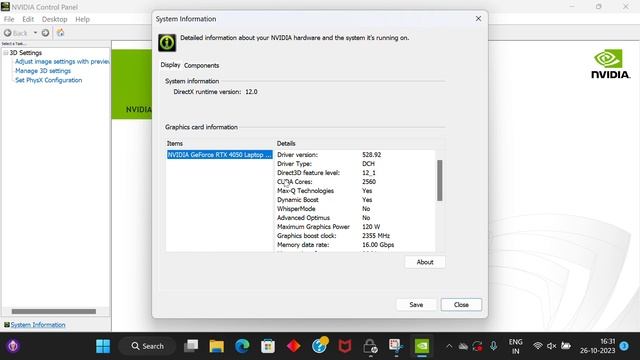Viewport: 640px width, 360px height.
Task: Open the blue question-mark help app on taskbar
Action: [x=320, y=345]
